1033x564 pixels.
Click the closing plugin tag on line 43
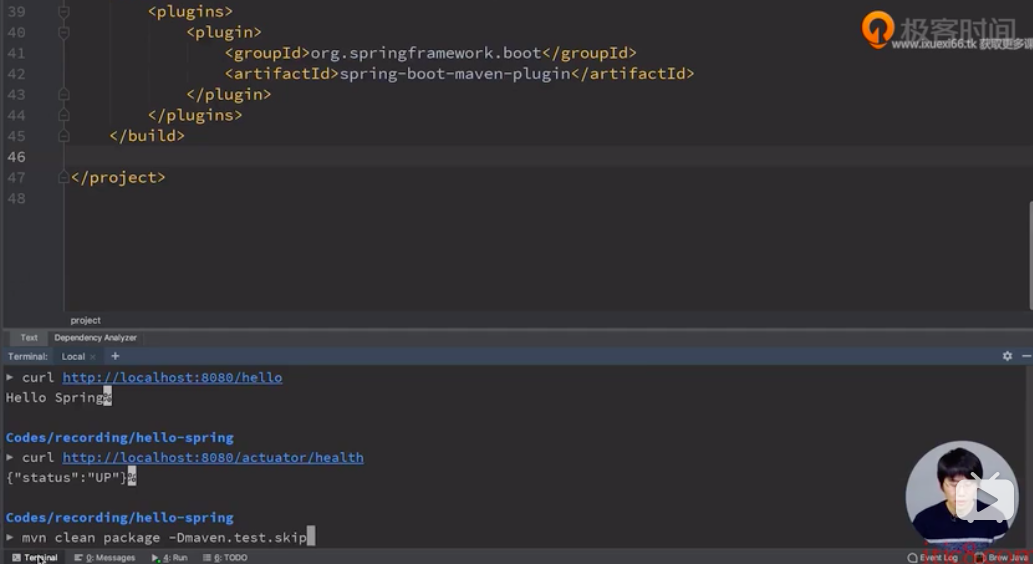229,94
